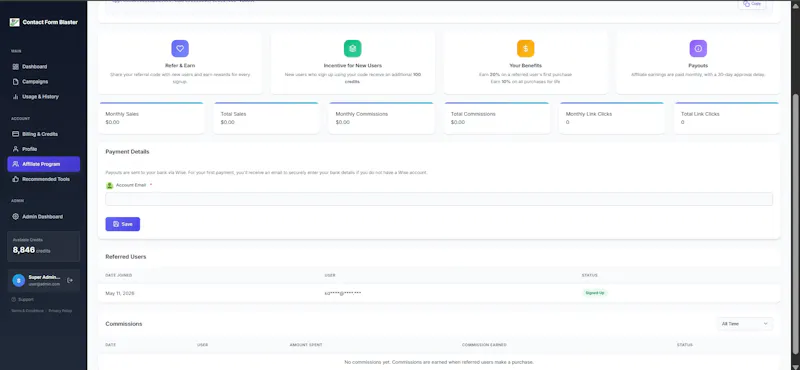Click the Super Admin account name
Image resolution: width=800 pixels, height=370 pixels.
44,277
